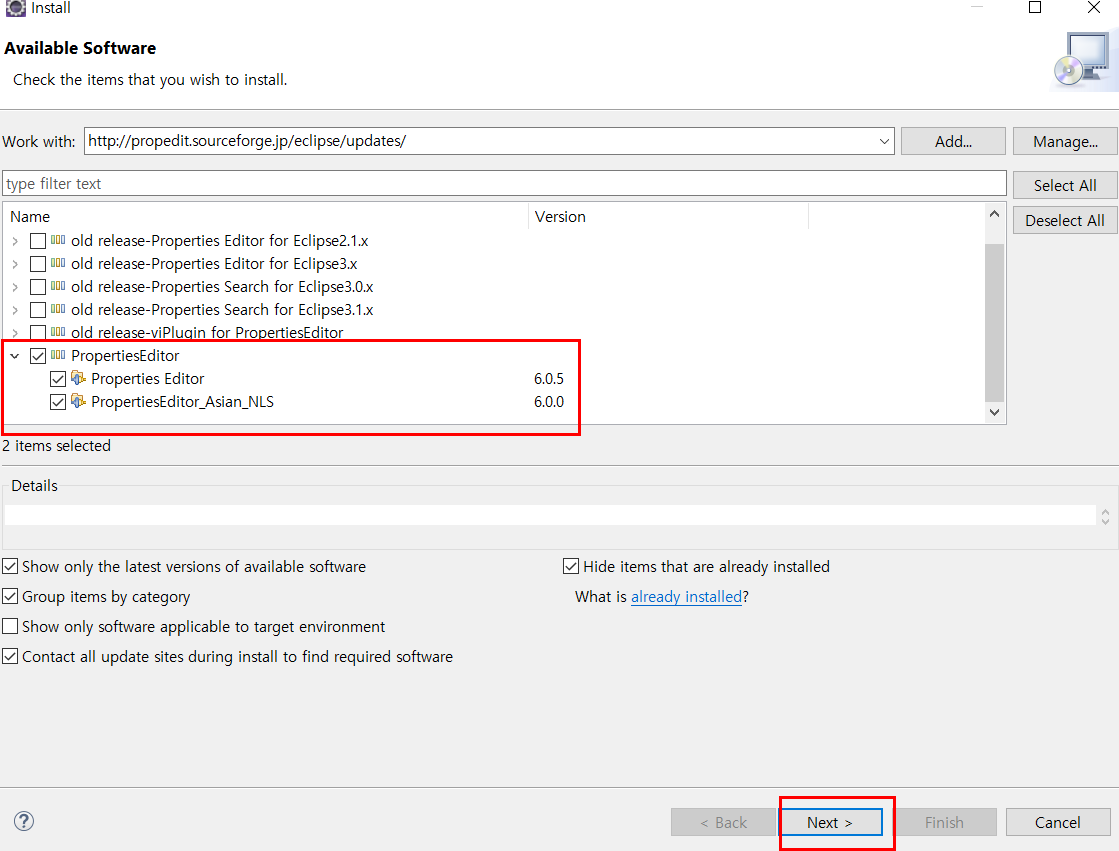Click the software list scrollbar thumb
Screen dimensions: 1119x851
(994, 323)
